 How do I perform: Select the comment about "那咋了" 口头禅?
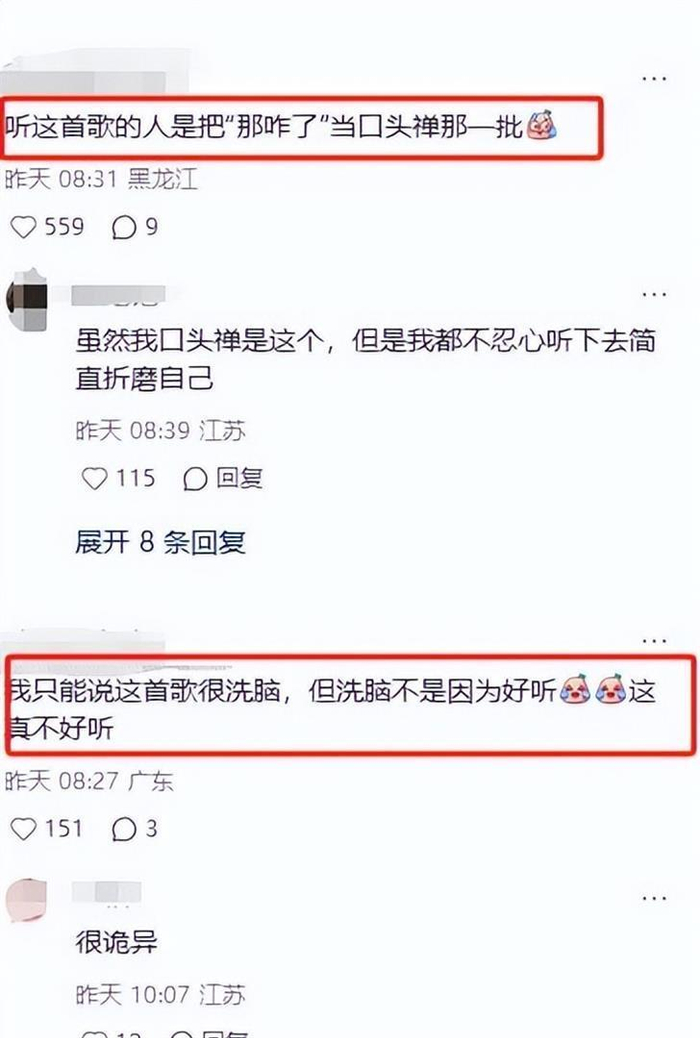pos(282,126)
